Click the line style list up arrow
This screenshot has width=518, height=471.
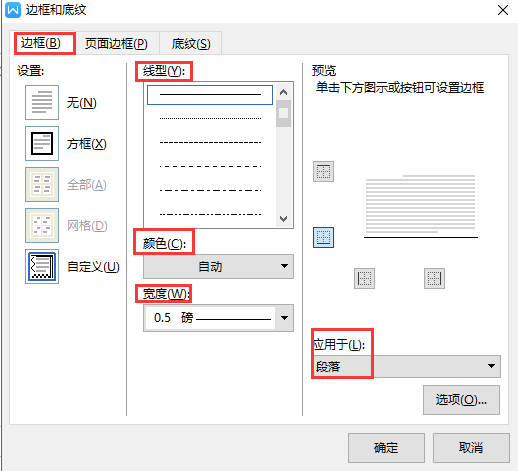[x=284, y=92]
